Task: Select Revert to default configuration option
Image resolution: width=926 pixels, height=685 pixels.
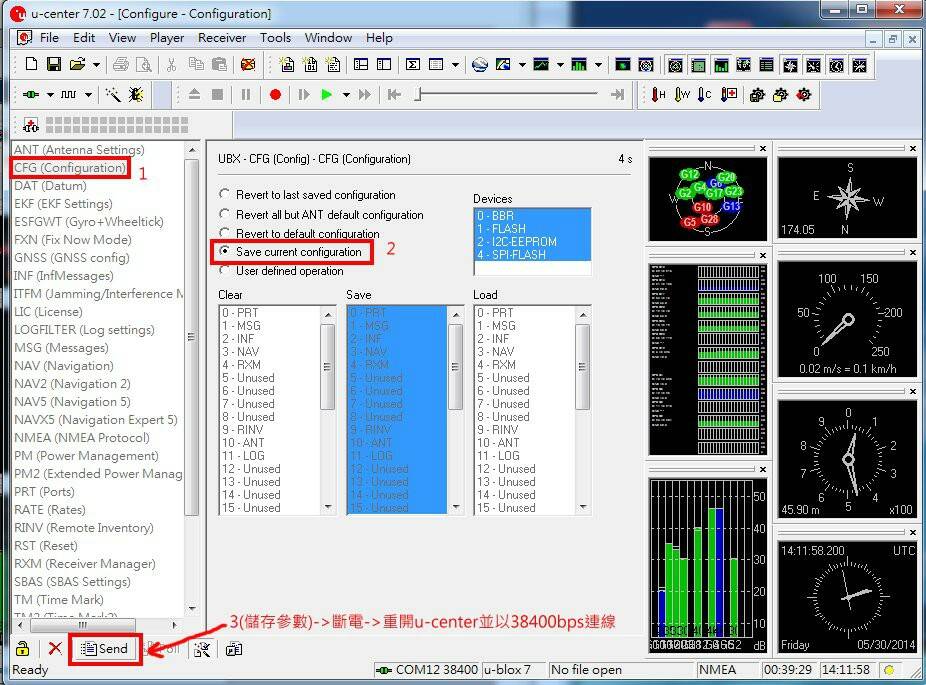Action: (226, 234)
